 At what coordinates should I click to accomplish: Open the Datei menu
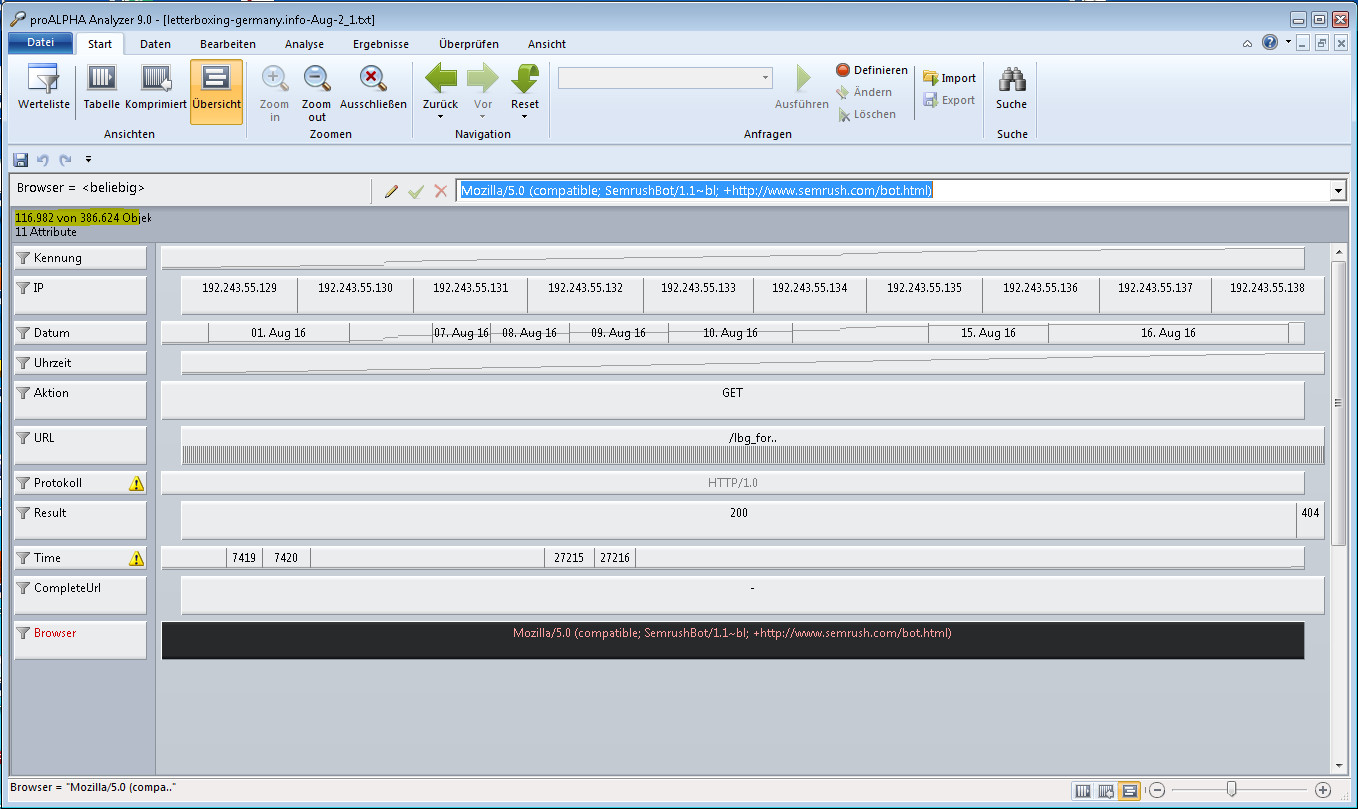pyautogui.click(x=40, y=43)
